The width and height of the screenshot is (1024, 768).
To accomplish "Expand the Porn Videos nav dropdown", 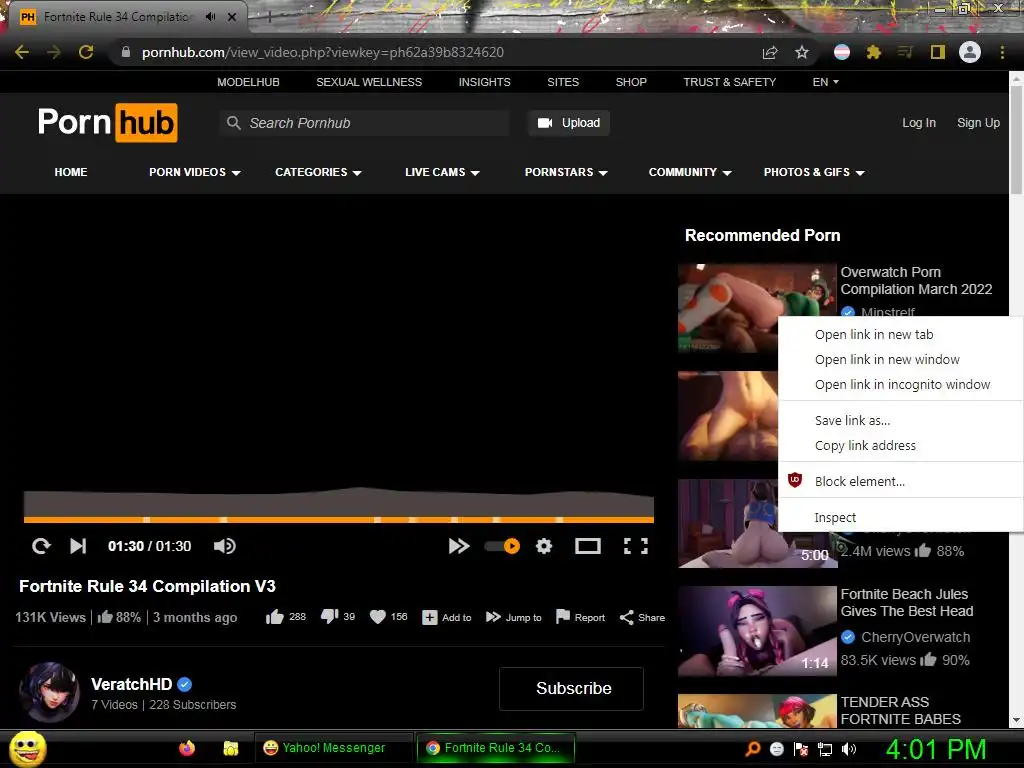I will [195, 172].
